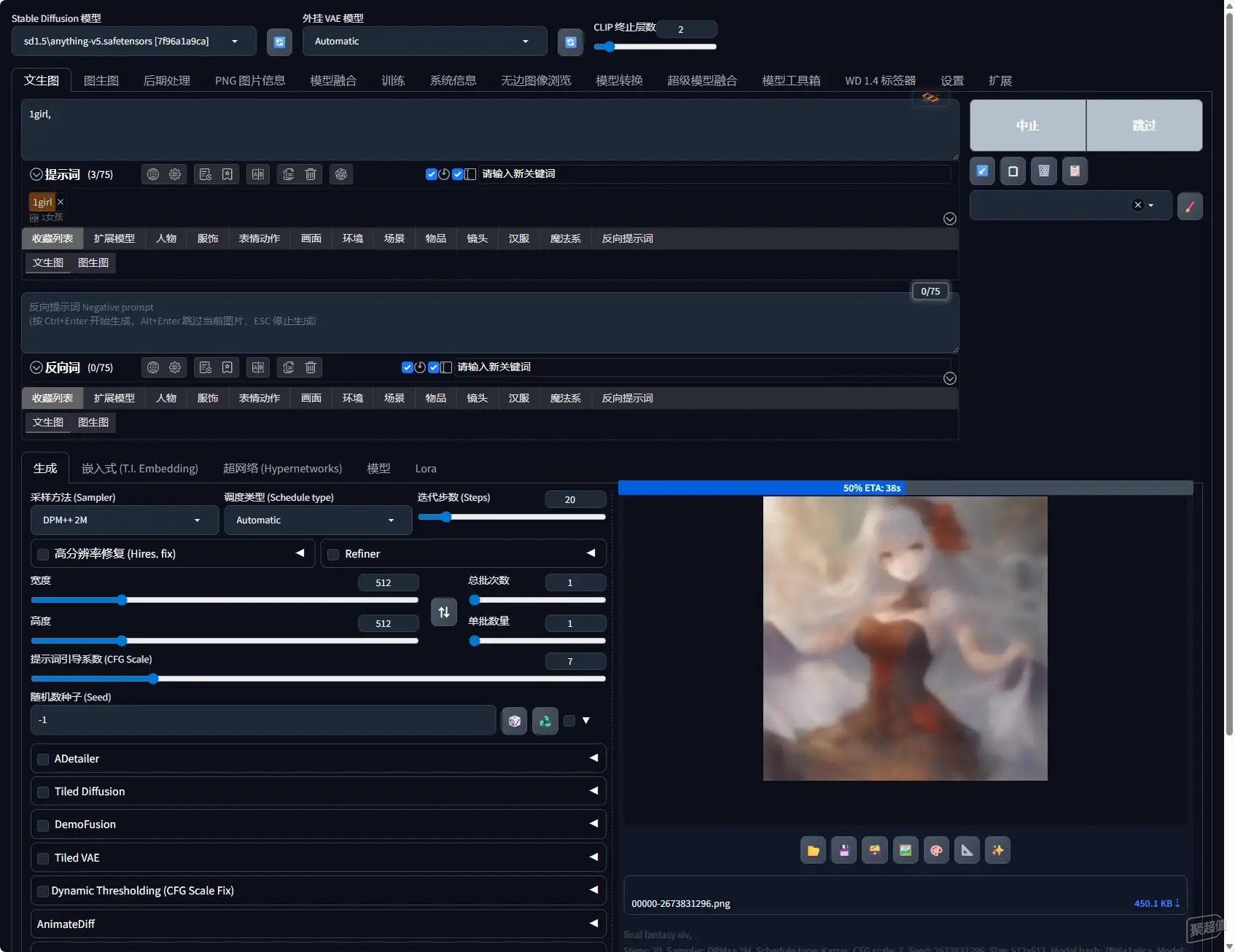1235x952 pixels.
Task: Expand Tiled VAE panel with its arrow
Action: coord(593,857)
